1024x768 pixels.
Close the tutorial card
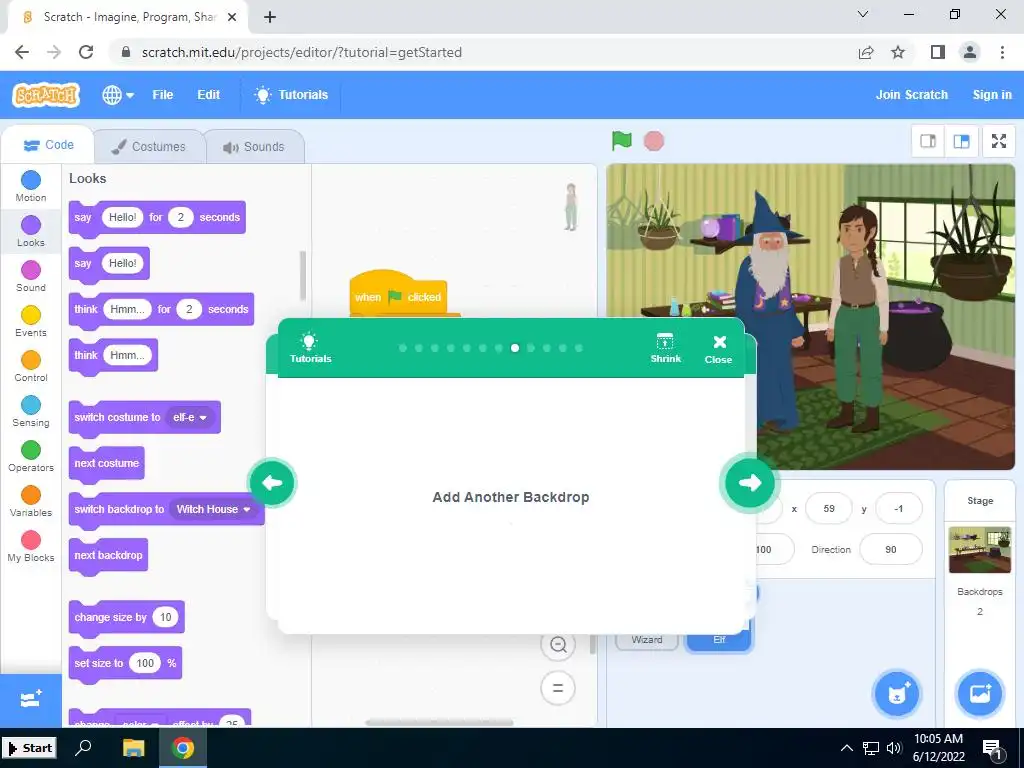click(718, 349)
